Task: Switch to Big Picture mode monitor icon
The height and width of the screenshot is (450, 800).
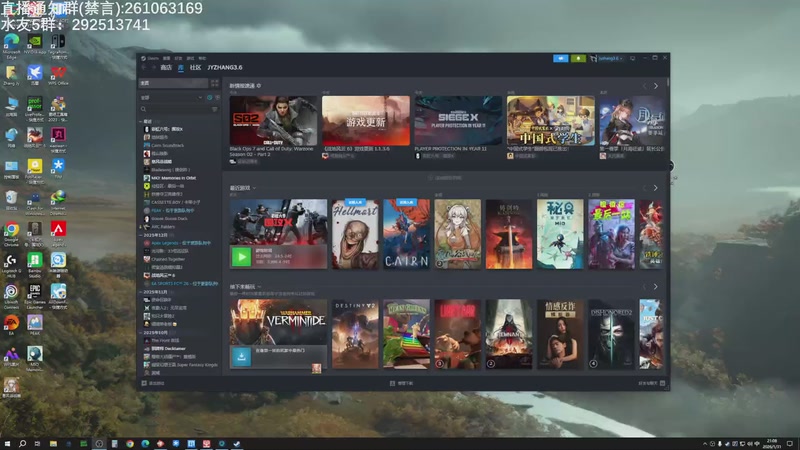Action: 633,58
